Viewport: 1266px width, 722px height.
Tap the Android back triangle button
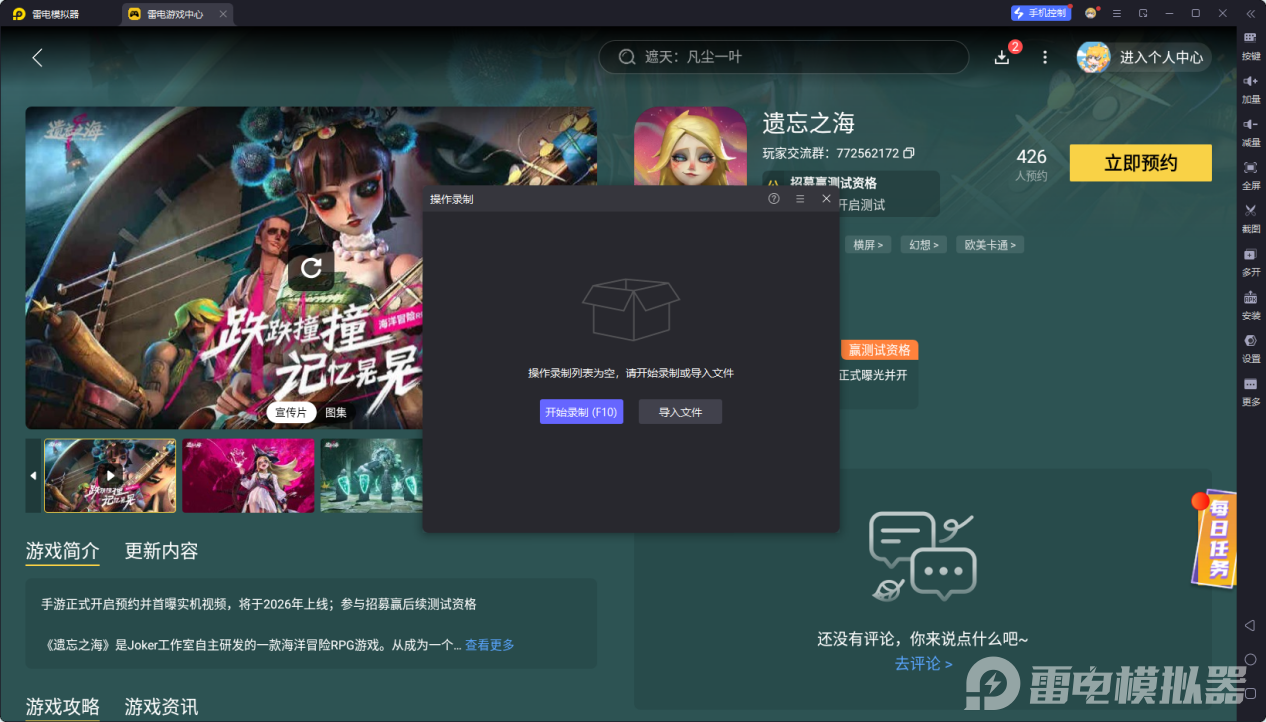(x=1250, y=625)
